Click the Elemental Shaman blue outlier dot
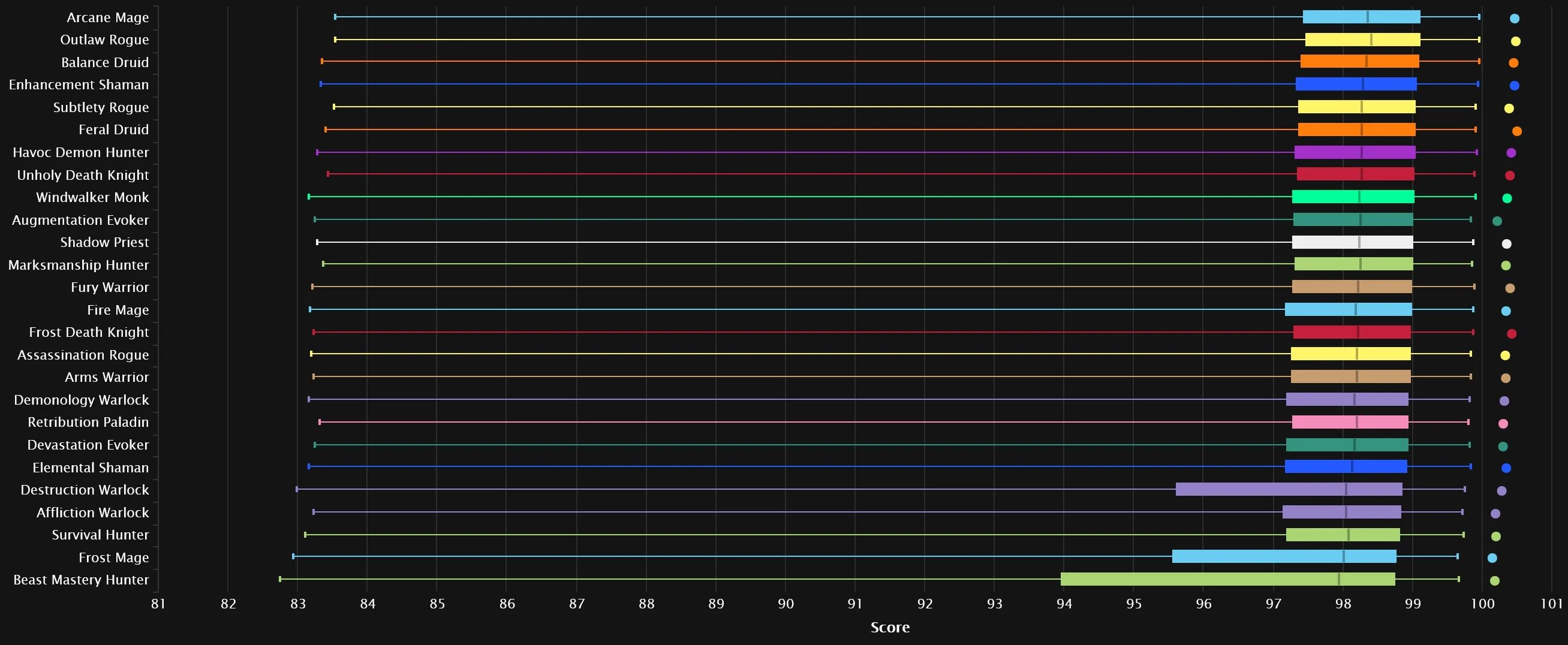 (1506, 468)
